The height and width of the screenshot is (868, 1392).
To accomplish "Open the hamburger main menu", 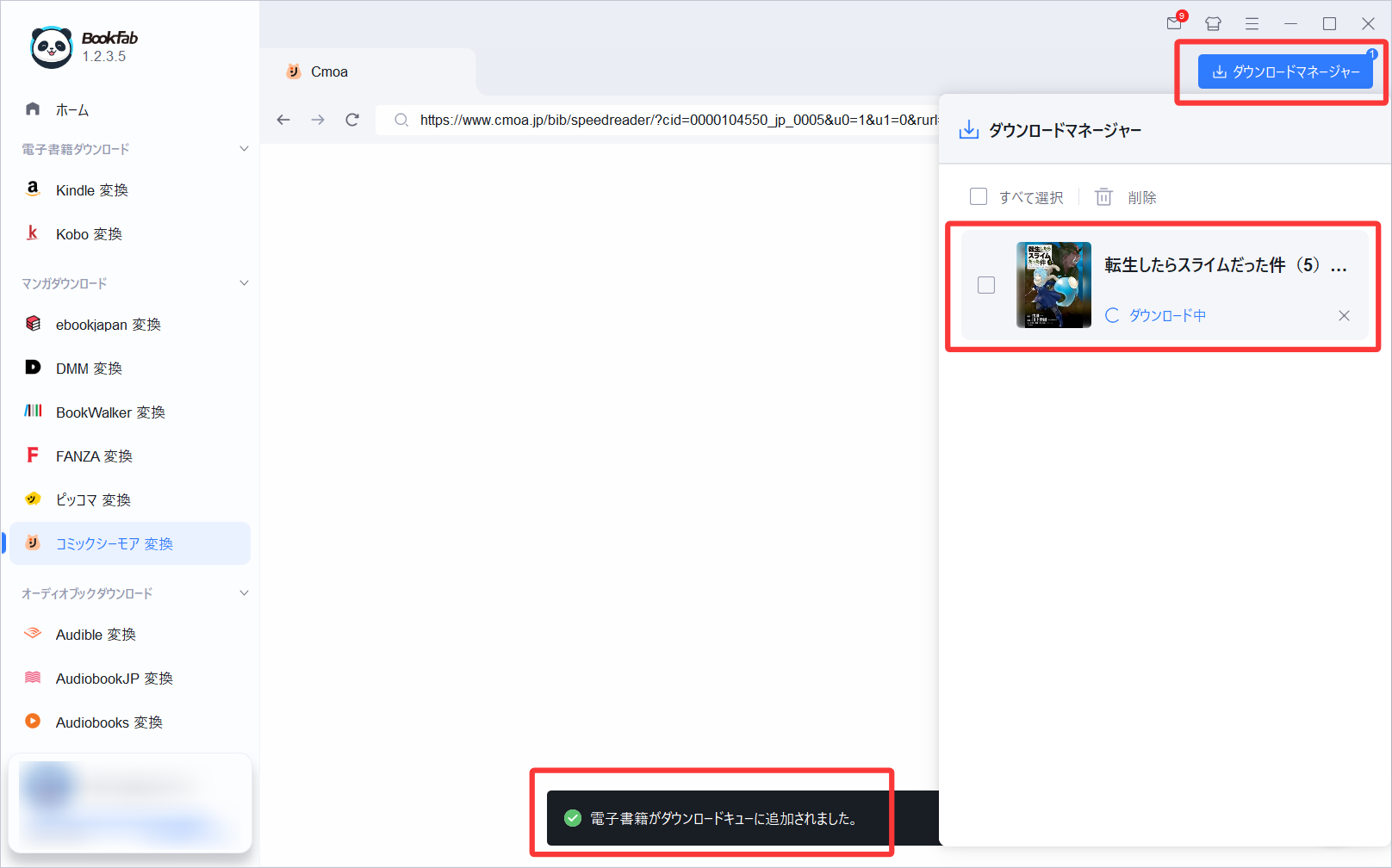I will coord(1252,23).
